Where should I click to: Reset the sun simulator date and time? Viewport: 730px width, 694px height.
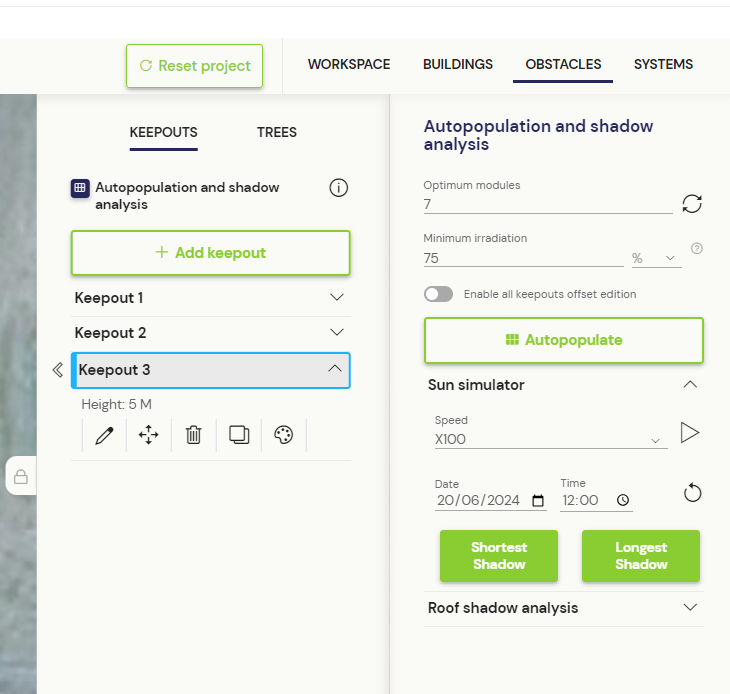tap(692, 493)
